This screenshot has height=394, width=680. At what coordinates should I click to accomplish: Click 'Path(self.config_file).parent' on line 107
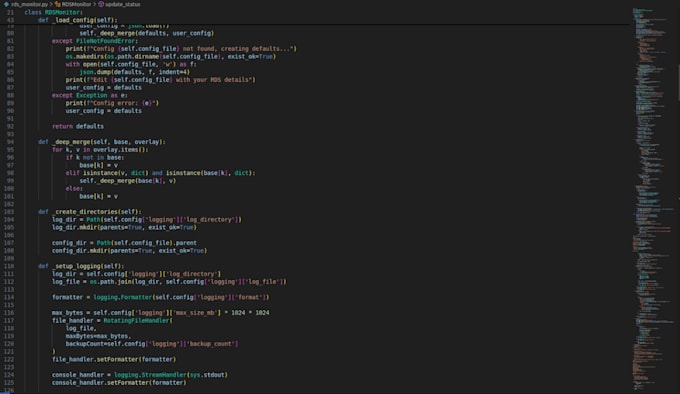[147, 243]
